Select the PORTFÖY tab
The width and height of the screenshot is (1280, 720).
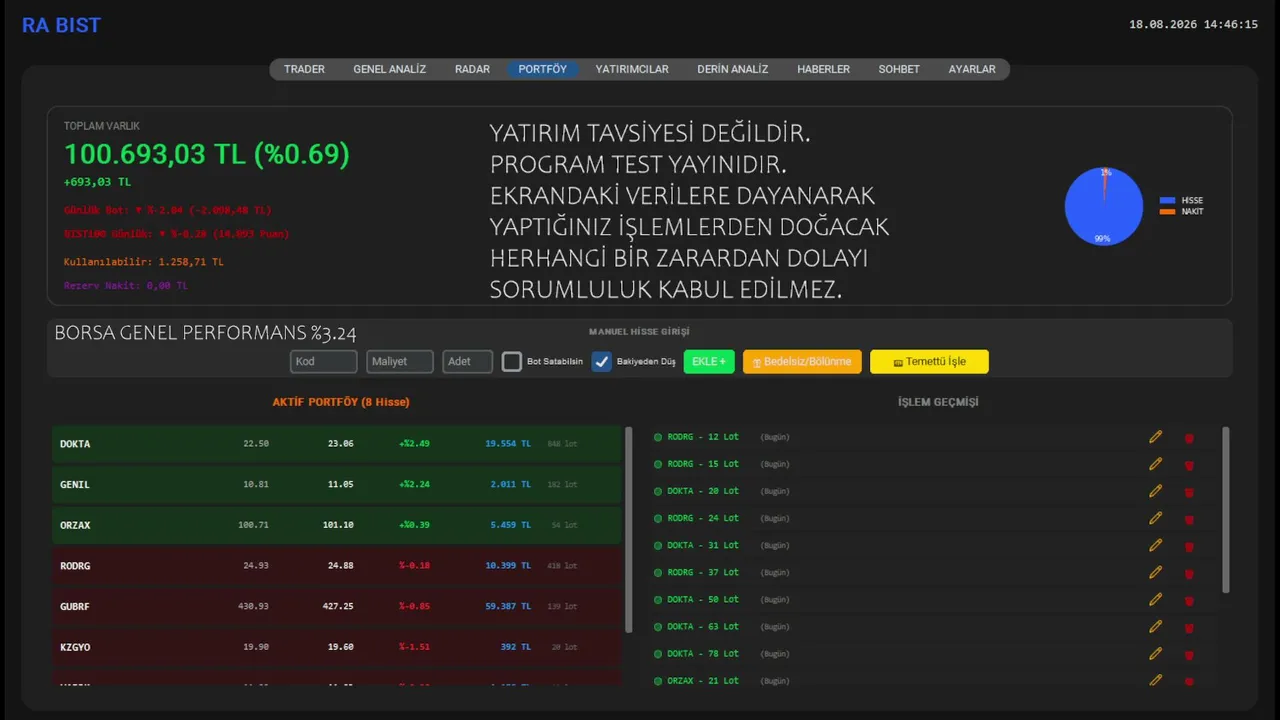[x=542, y=69]
